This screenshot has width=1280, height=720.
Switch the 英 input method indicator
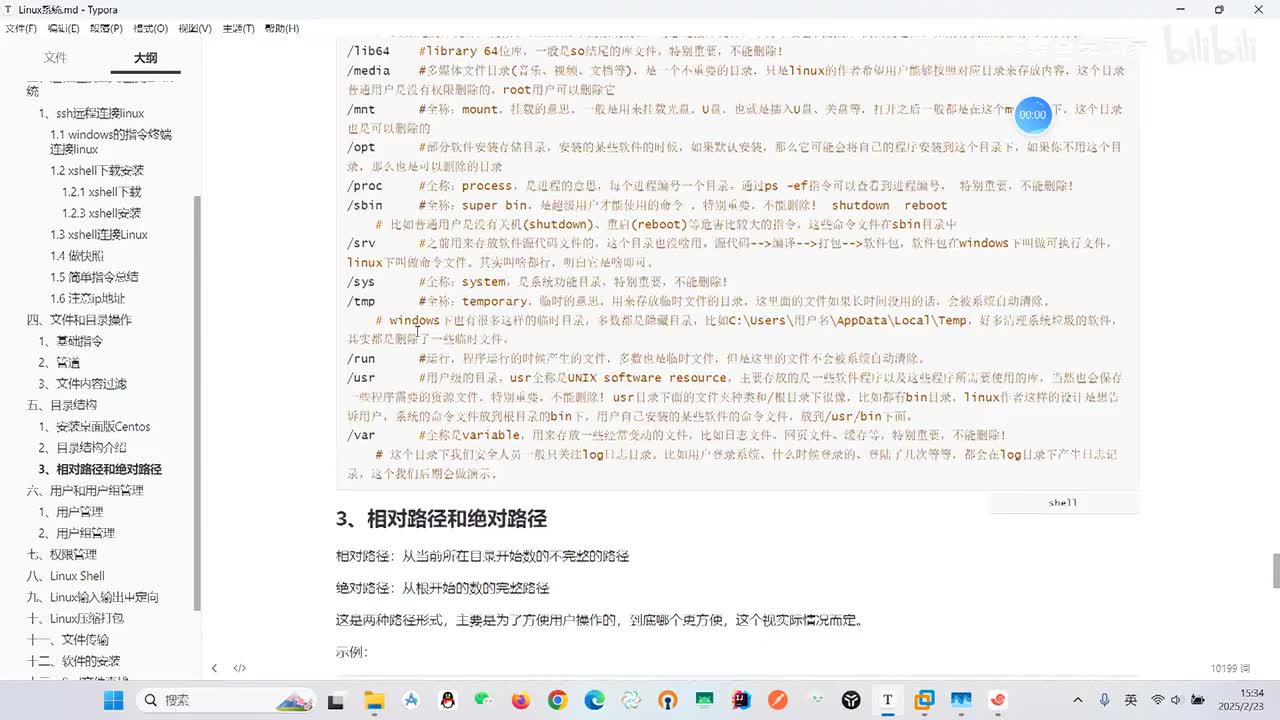[x=1130, y=700]
